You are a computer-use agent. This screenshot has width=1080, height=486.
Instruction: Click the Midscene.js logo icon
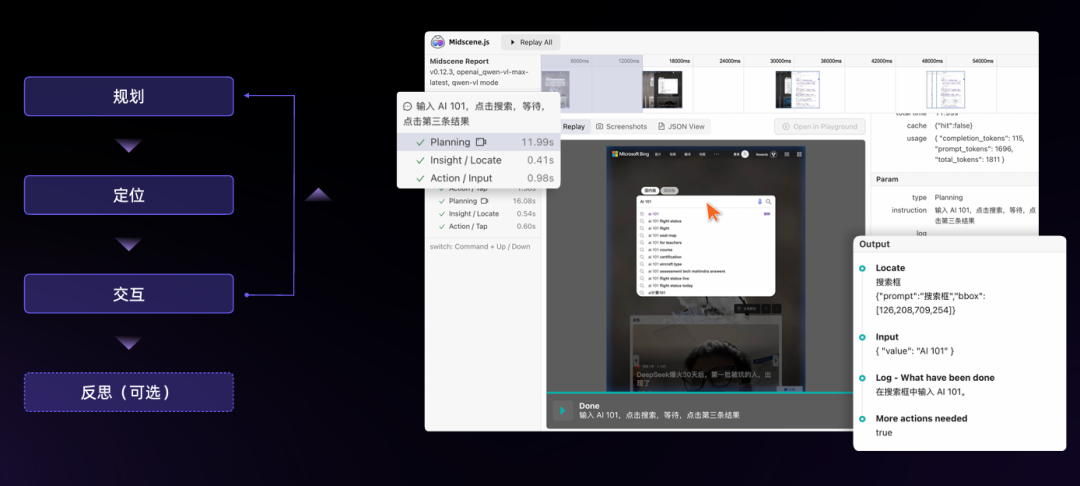437,42
